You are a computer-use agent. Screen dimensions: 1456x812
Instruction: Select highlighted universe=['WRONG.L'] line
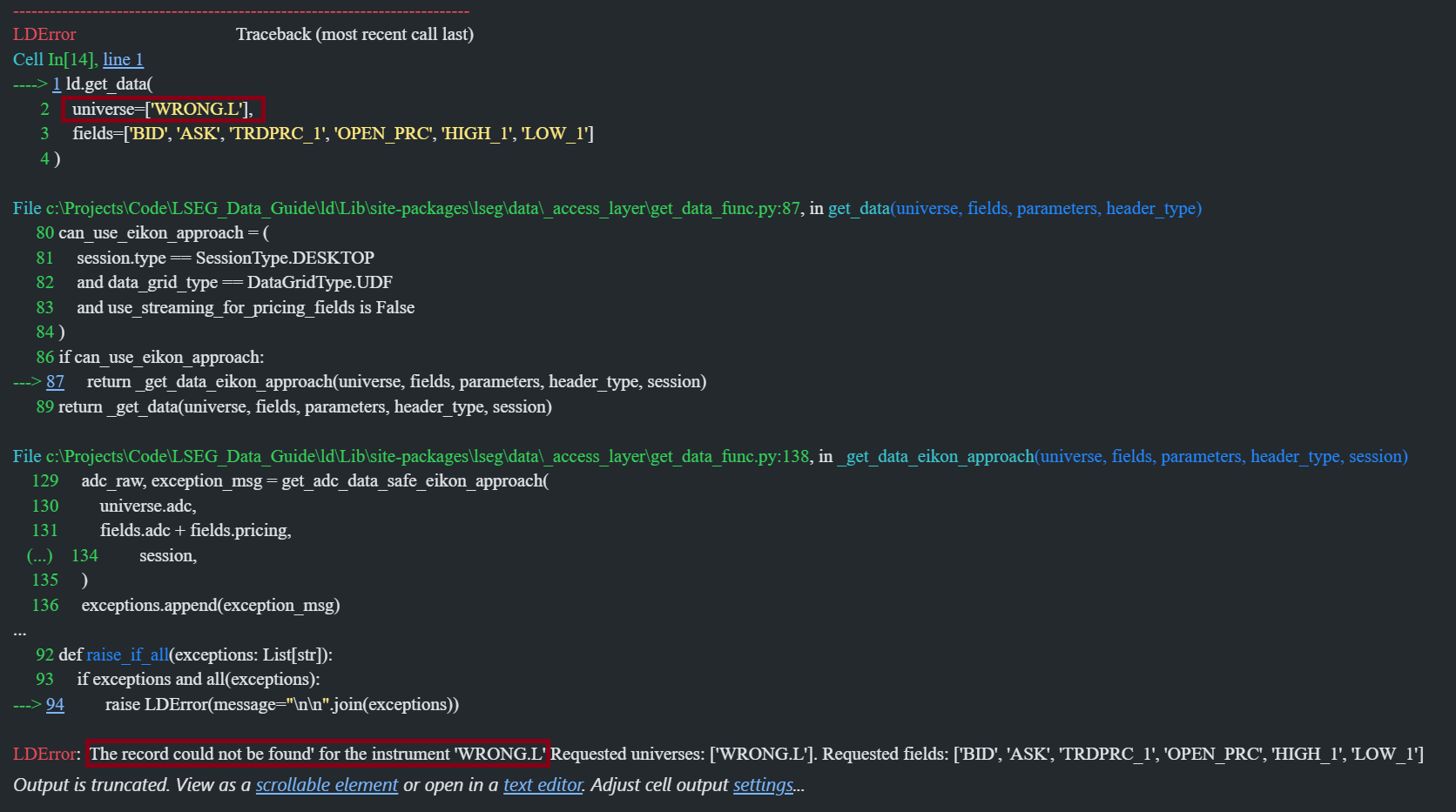tap(163, 109)
